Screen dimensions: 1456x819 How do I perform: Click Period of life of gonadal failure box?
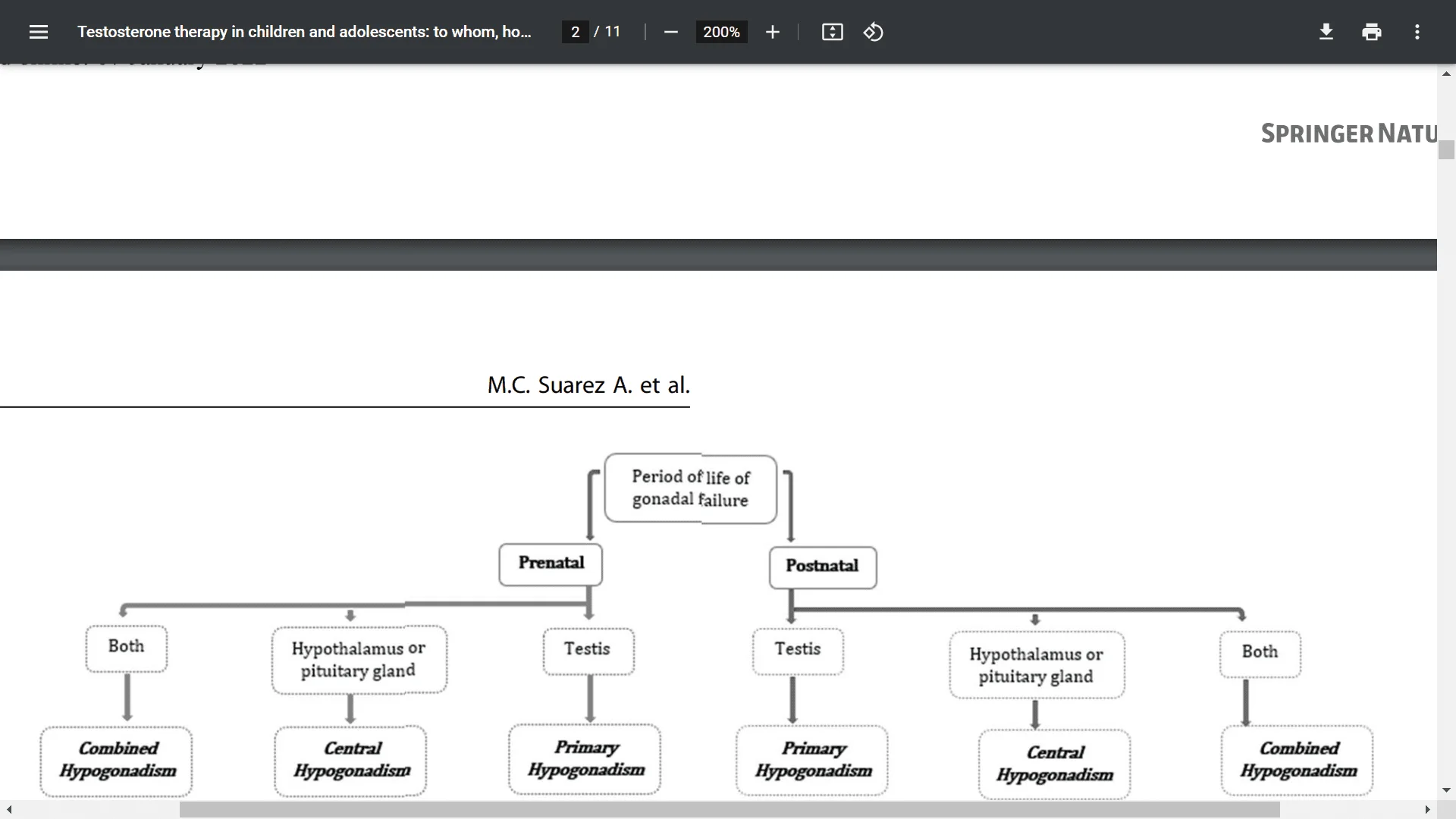point(690,488)
